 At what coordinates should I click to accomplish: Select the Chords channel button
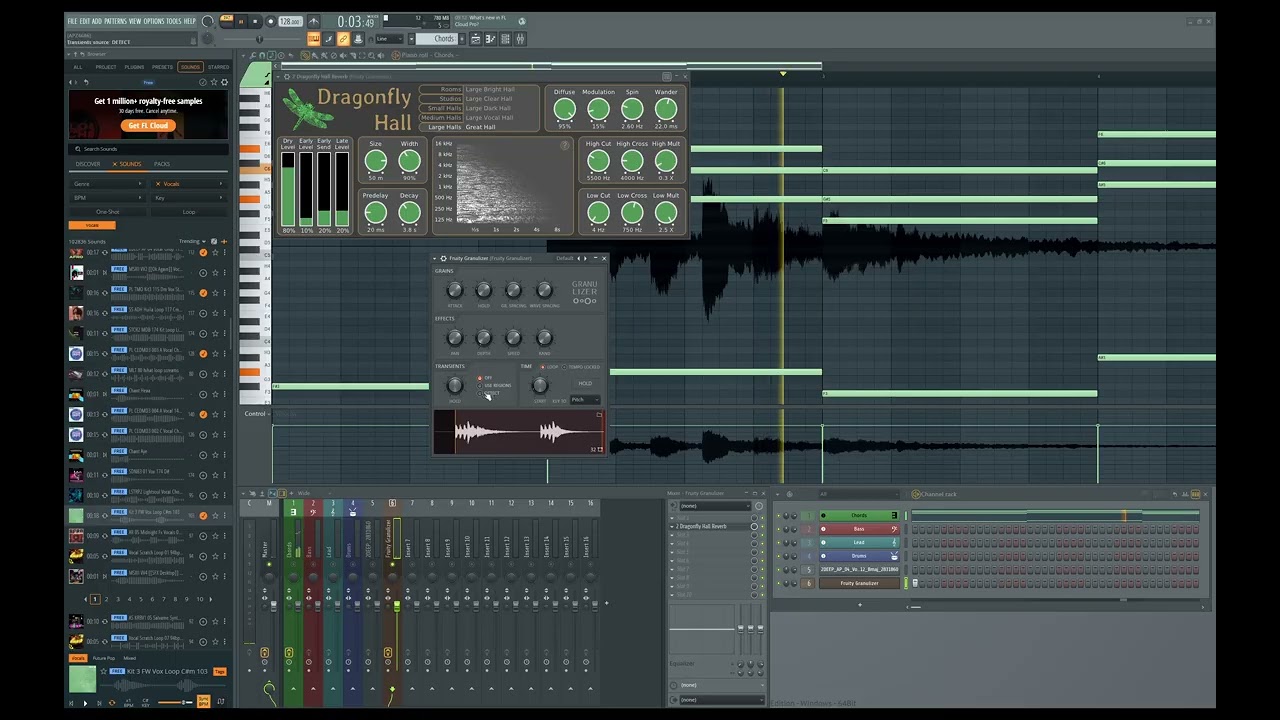click(859, 516)
